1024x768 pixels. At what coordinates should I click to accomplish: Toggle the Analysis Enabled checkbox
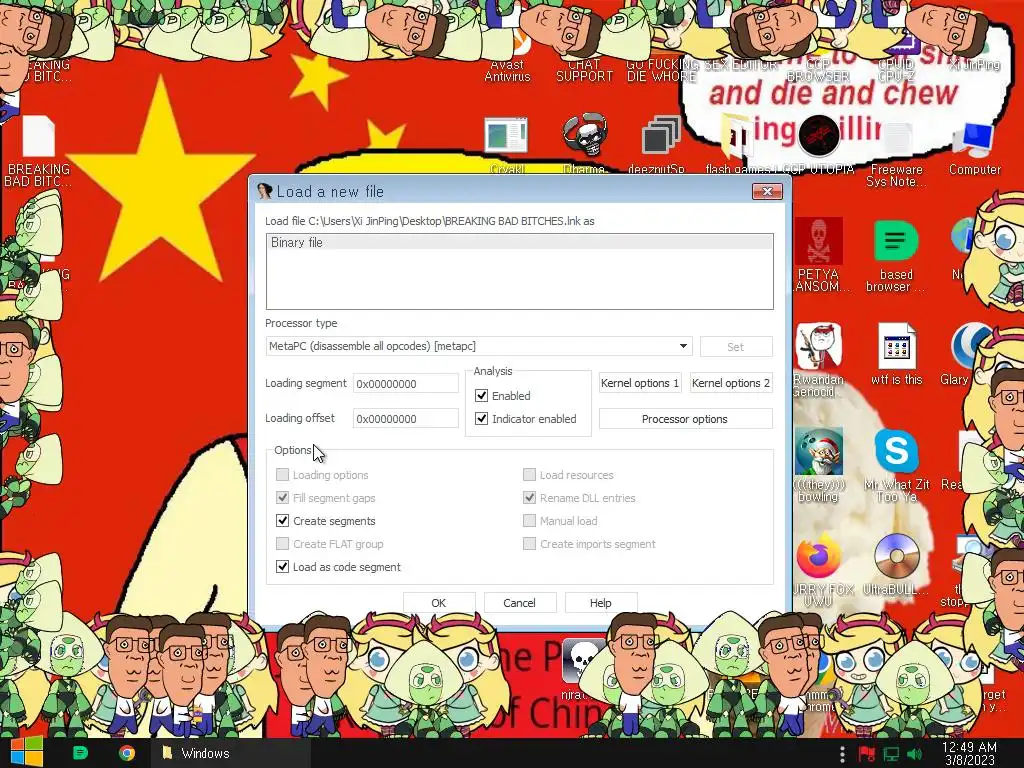tap(481, 396)
